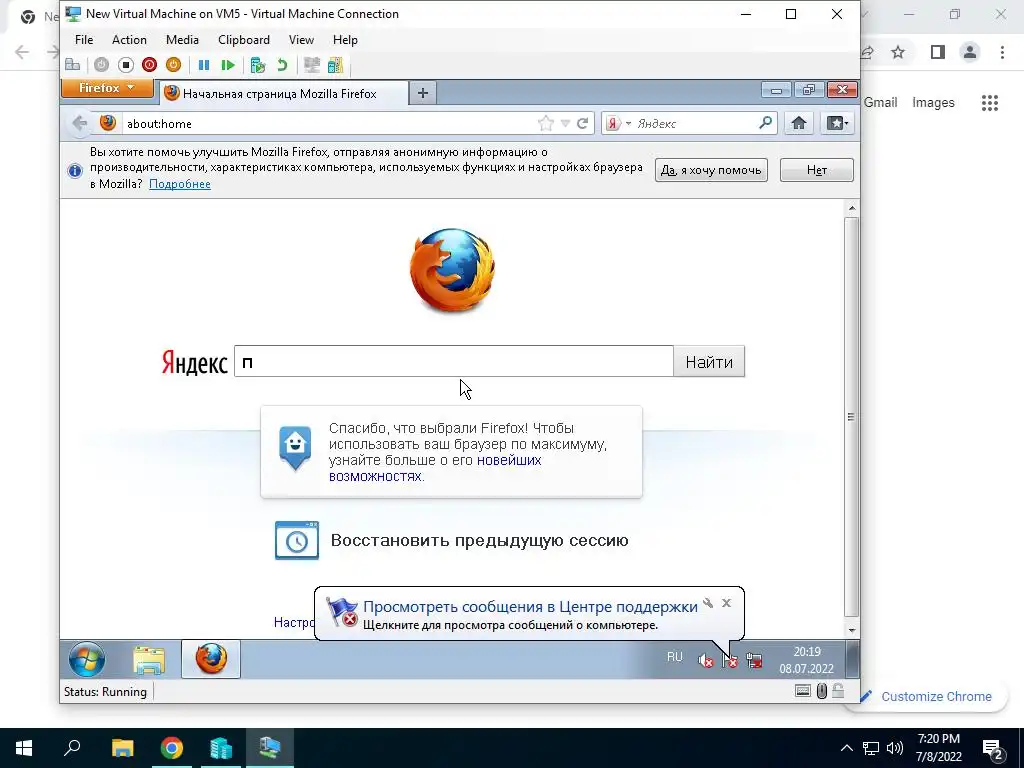Screen dimensions: 1024x768
Task: Click the muted speaker icon in guest tray
Action: 705,660
